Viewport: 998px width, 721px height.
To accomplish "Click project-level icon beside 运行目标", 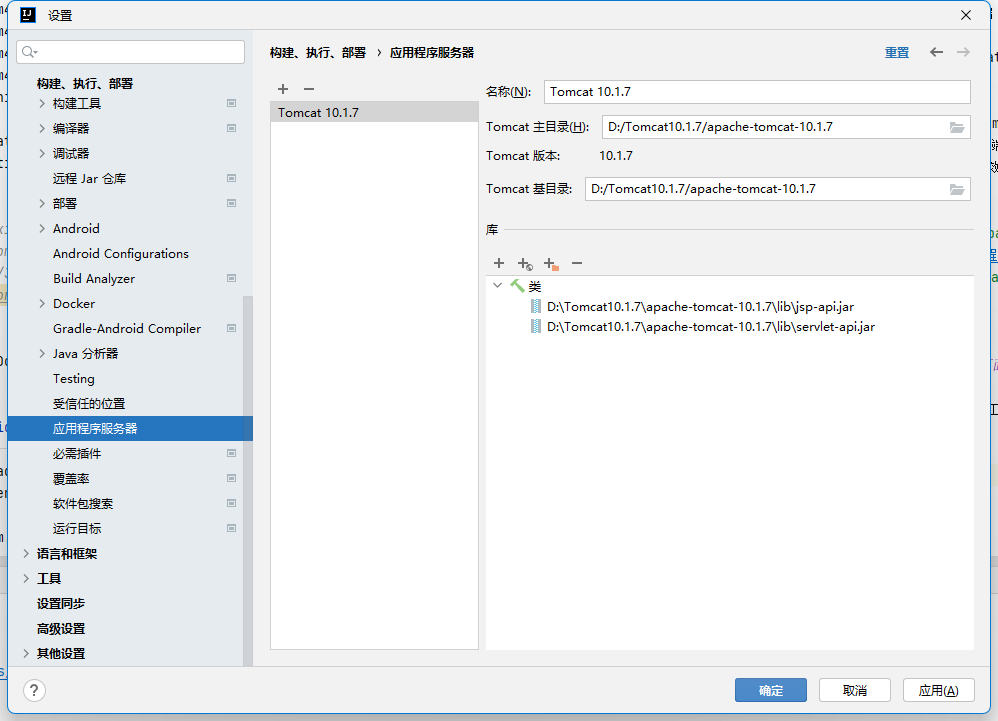I will [x=232, y=528].
